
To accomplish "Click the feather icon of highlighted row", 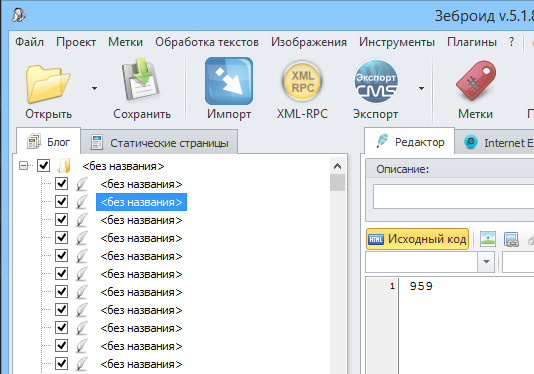I will pyautogui.click(x=82, y=202).
